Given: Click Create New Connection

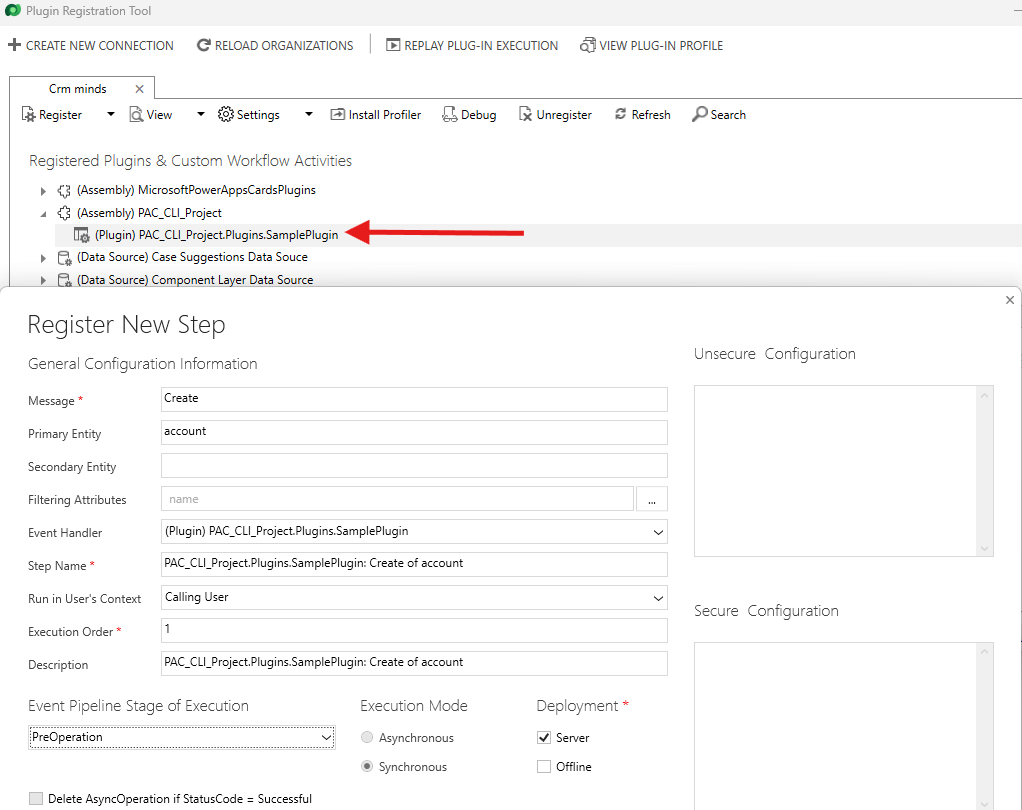Looking at the screenshot, I should coord(91,45).
